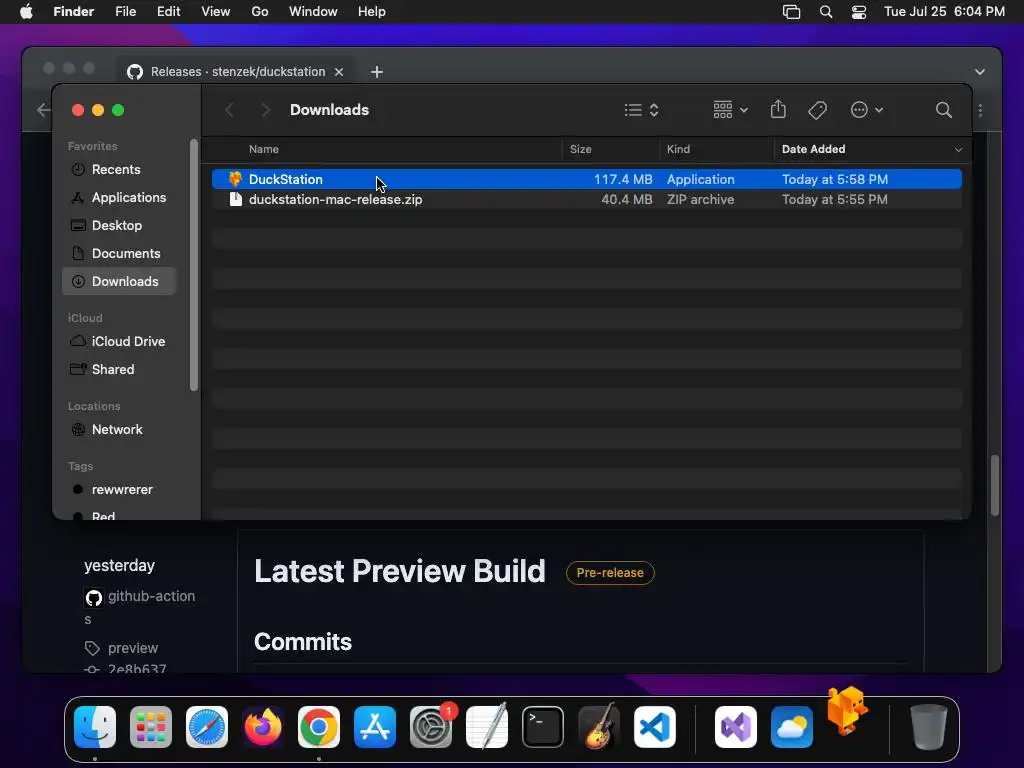Open the list view switcher dropdown
The image size is (1024, 768).
[641, 110]
